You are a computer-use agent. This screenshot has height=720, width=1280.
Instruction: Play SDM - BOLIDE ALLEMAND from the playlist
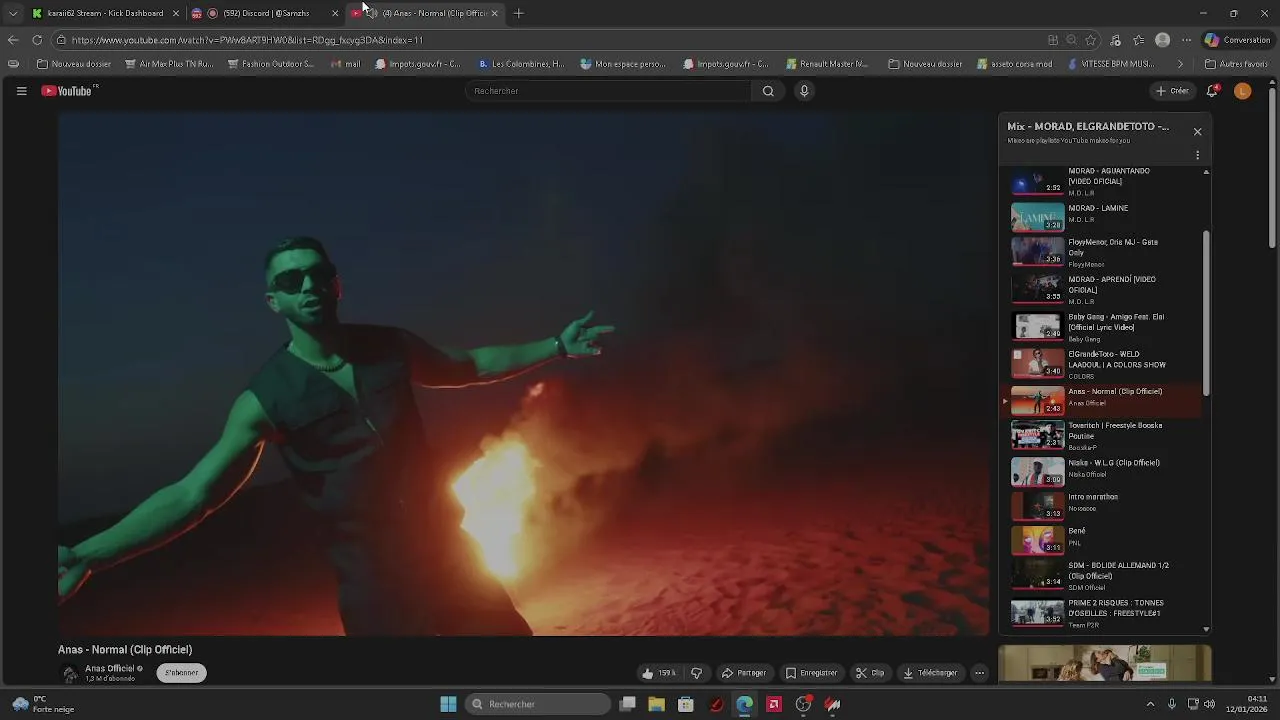pyautogui.click(x=1104, y=575)
